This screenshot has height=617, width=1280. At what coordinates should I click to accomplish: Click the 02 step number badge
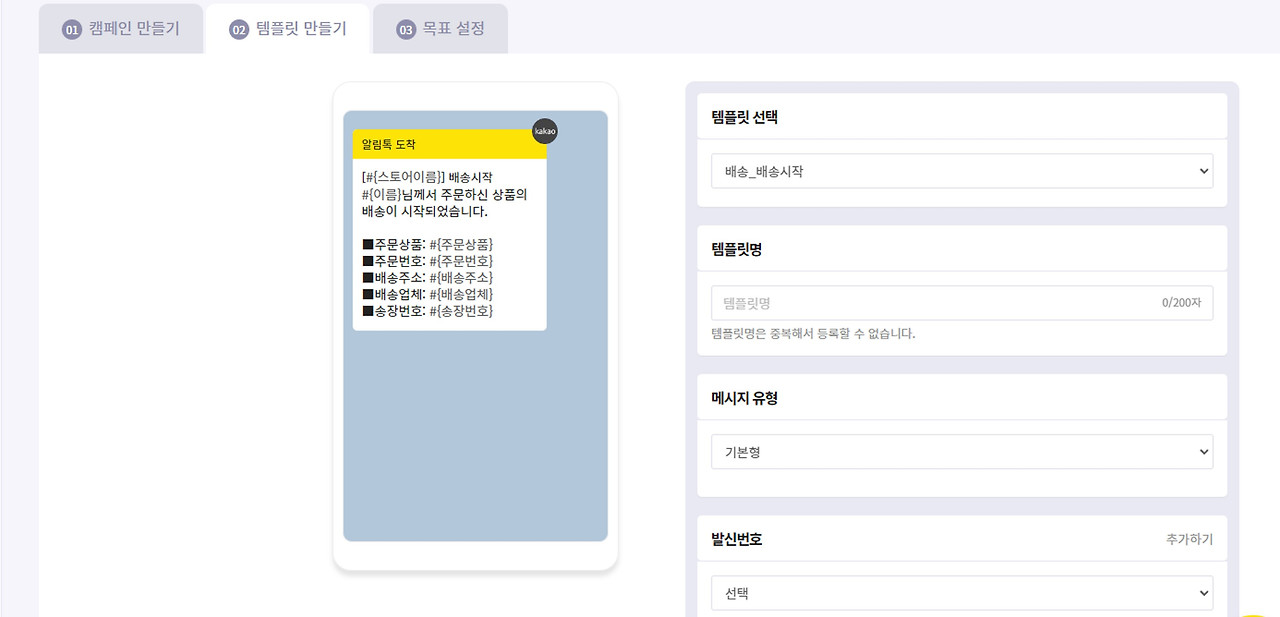(239, 30)
